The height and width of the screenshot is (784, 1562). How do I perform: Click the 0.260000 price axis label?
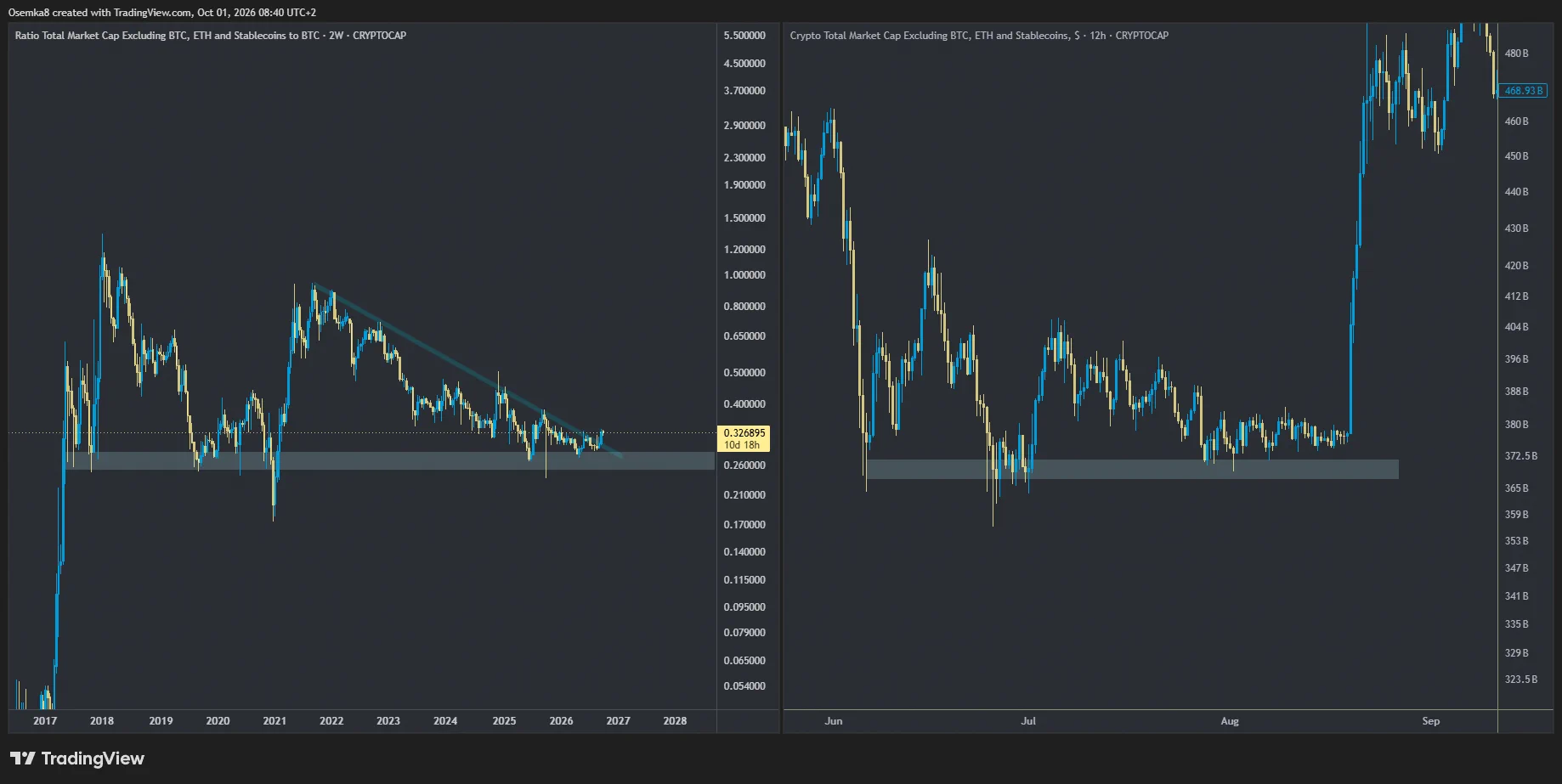click(744, 465)
